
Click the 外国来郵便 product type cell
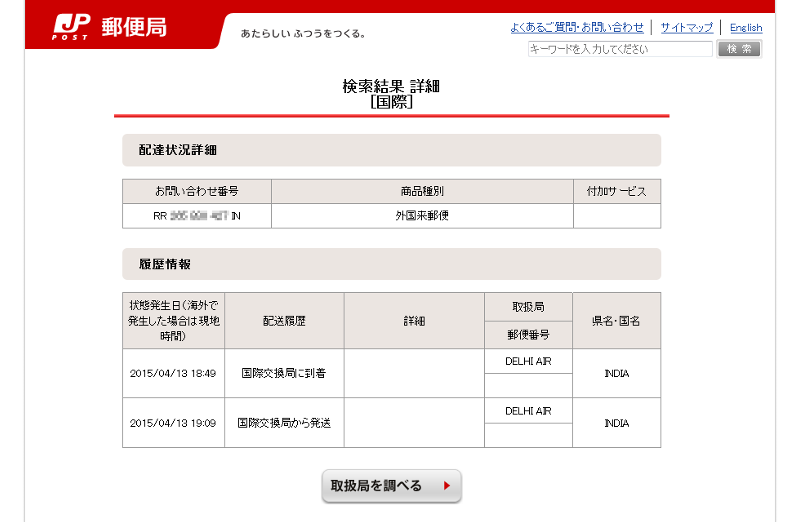tap(421, 216)
